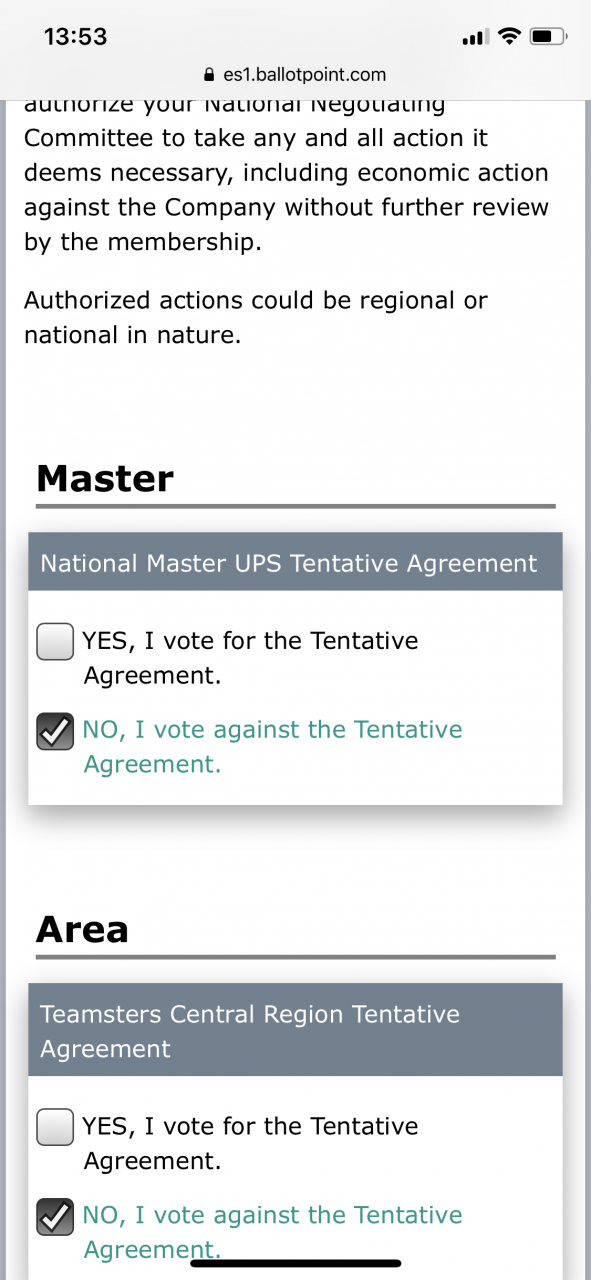Tap the Area section heading
Image resolution: width=591 pixels, height=1280 pixels.
[x=82, y=929]
